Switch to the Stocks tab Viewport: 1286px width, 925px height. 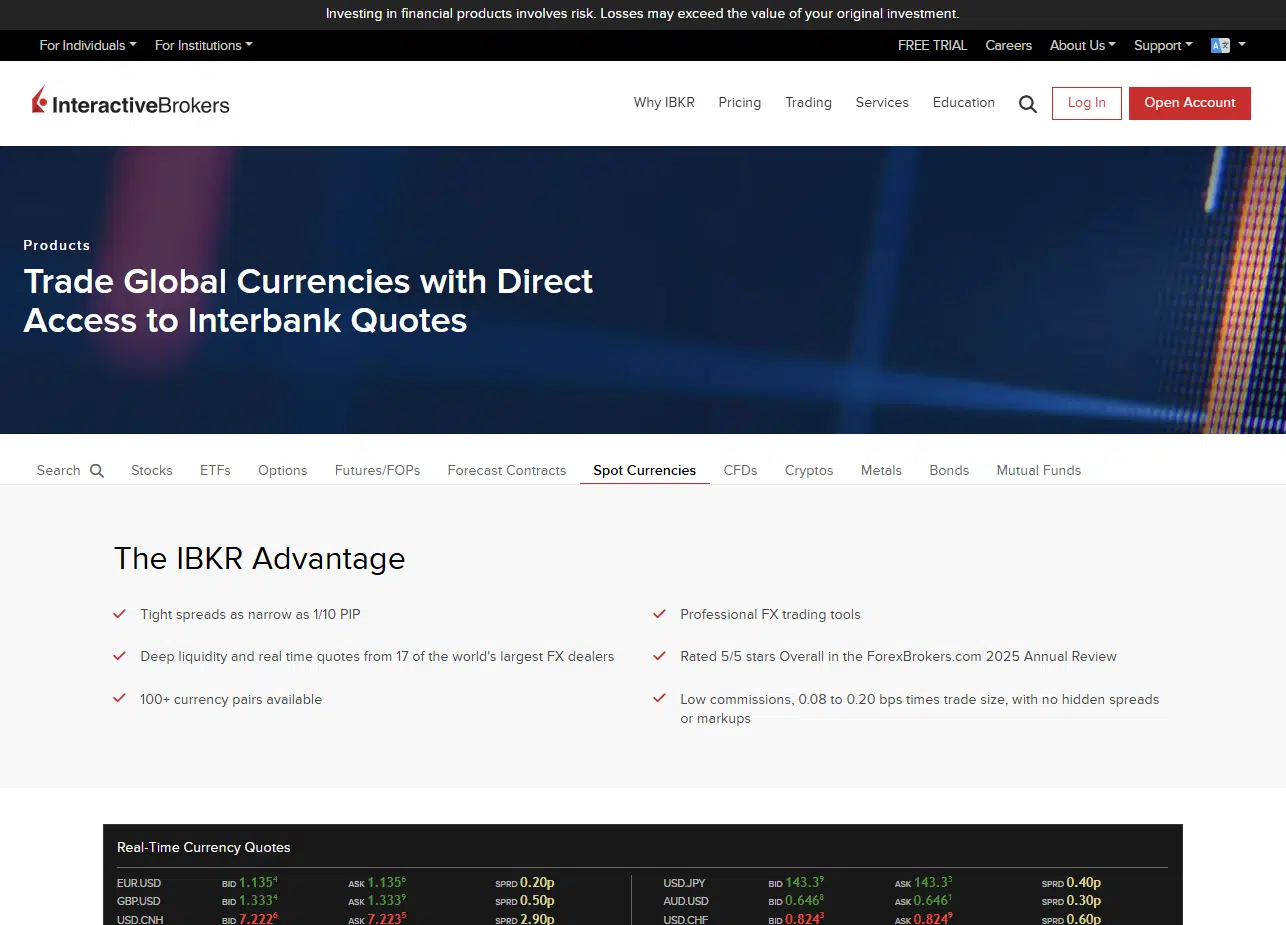click(x=152, y=470)
